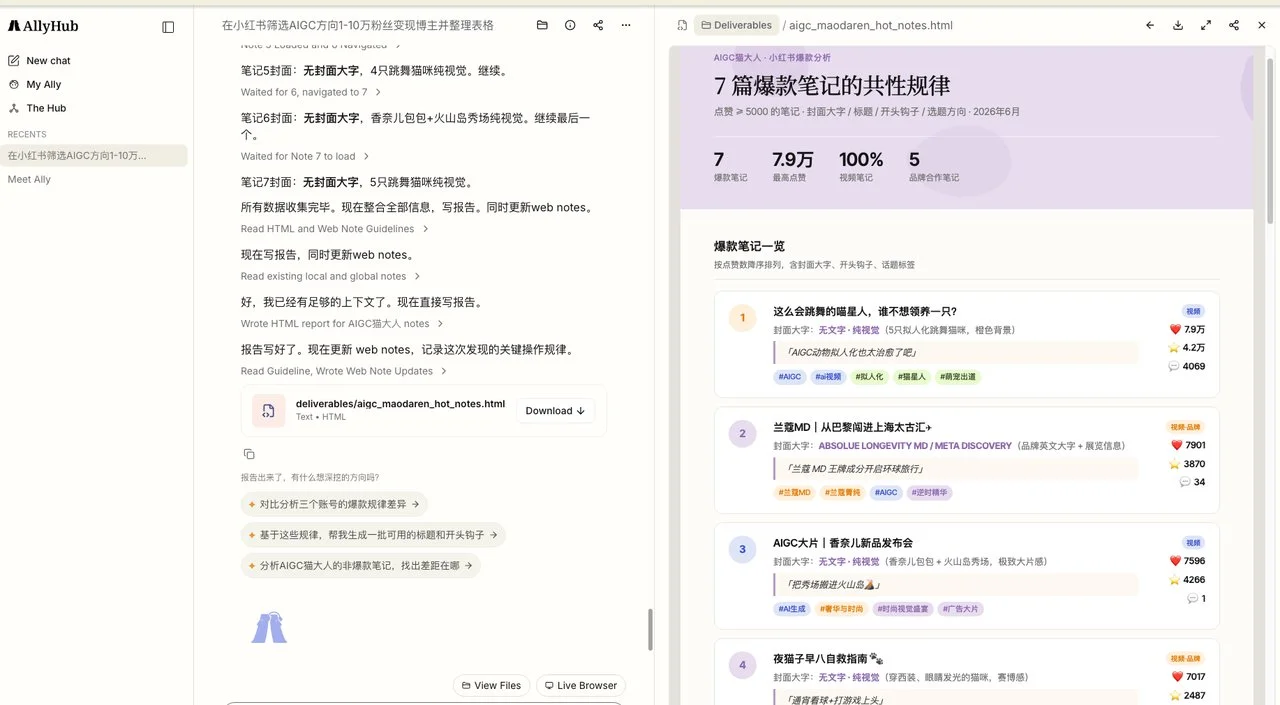Viewport: 1280px width, 705px height.
Task: Click the chat panel scrollbar thumb
Action: tap(651, 629)
